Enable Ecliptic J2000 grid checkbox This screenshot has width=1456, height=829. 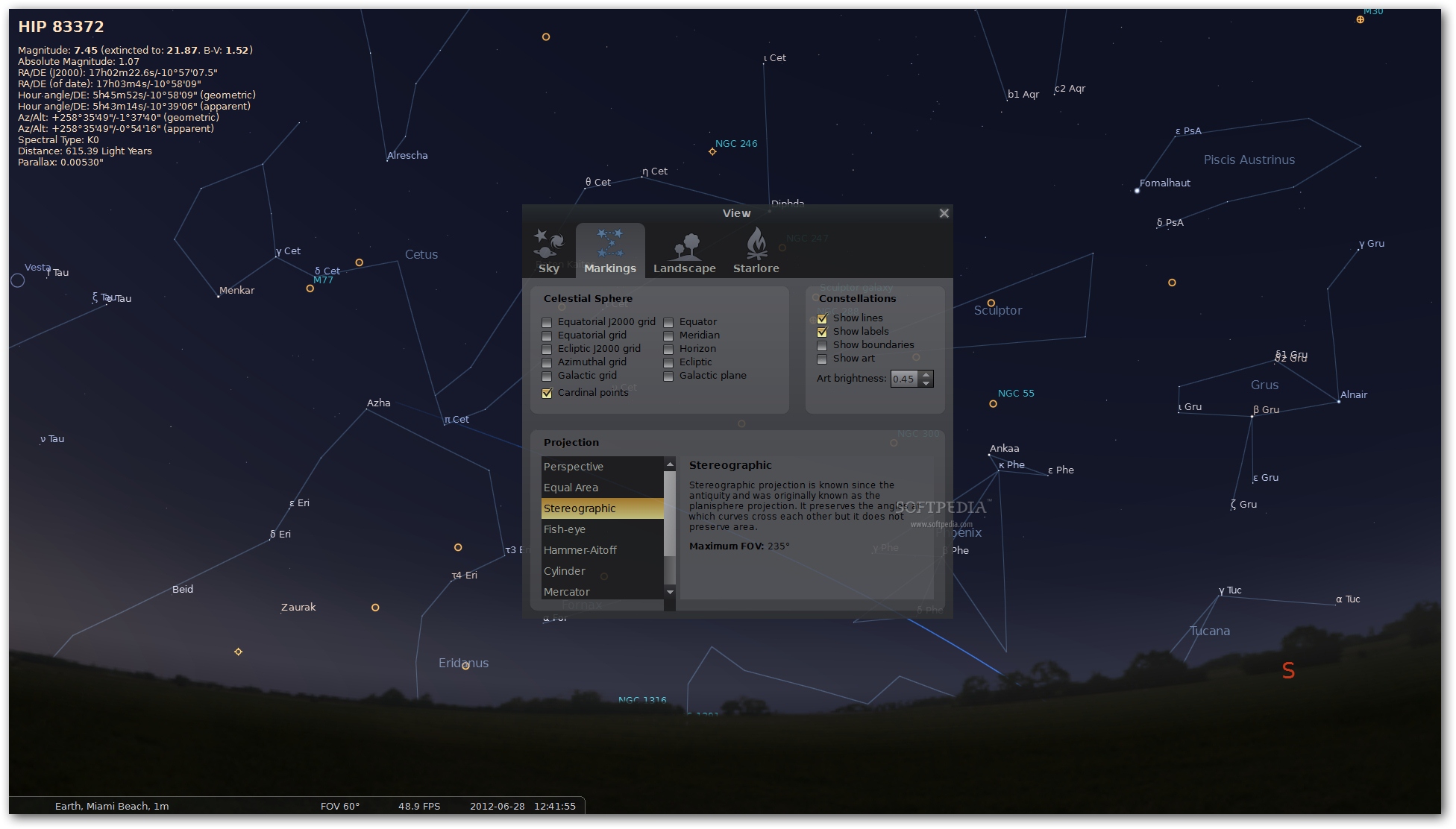pyautogui.click(x=547, y=350)
